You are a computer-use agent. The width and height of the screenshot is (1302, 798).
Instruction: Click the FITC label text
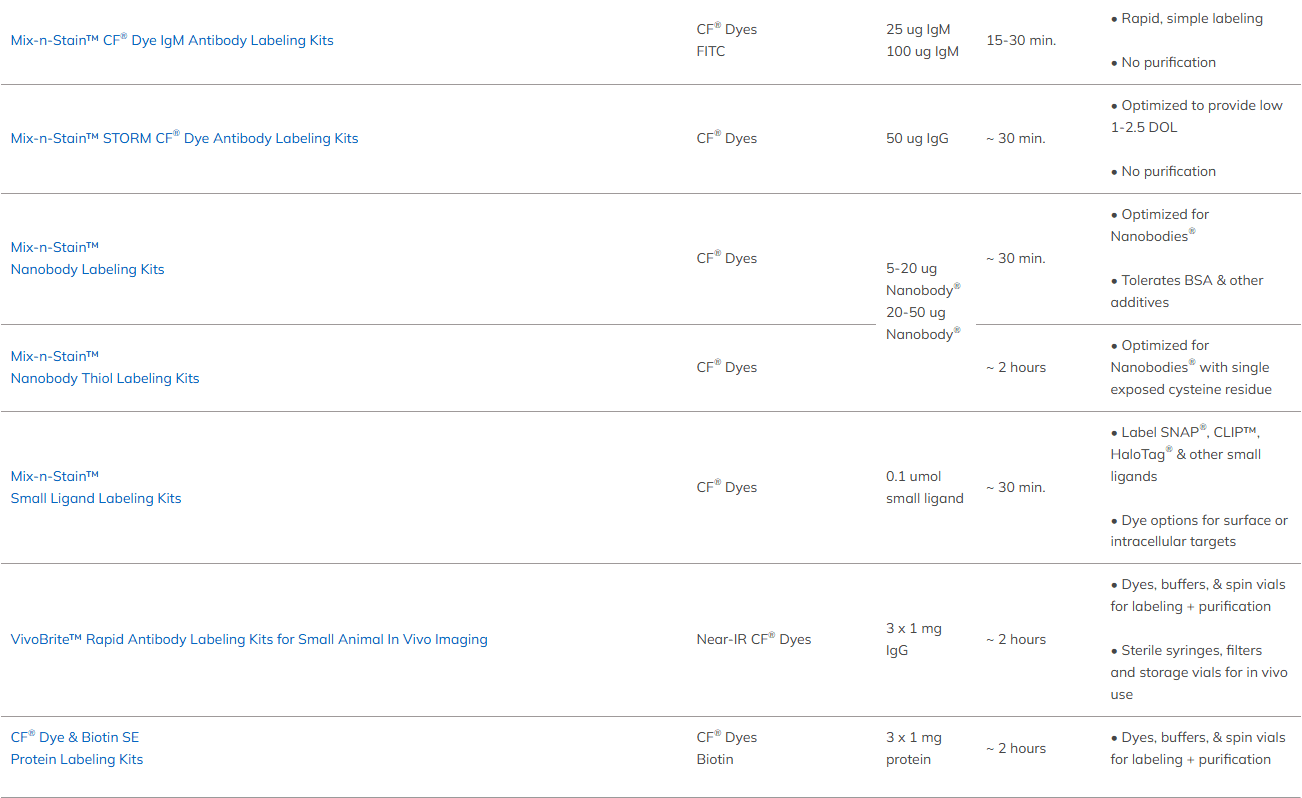[x=711, y=51]
